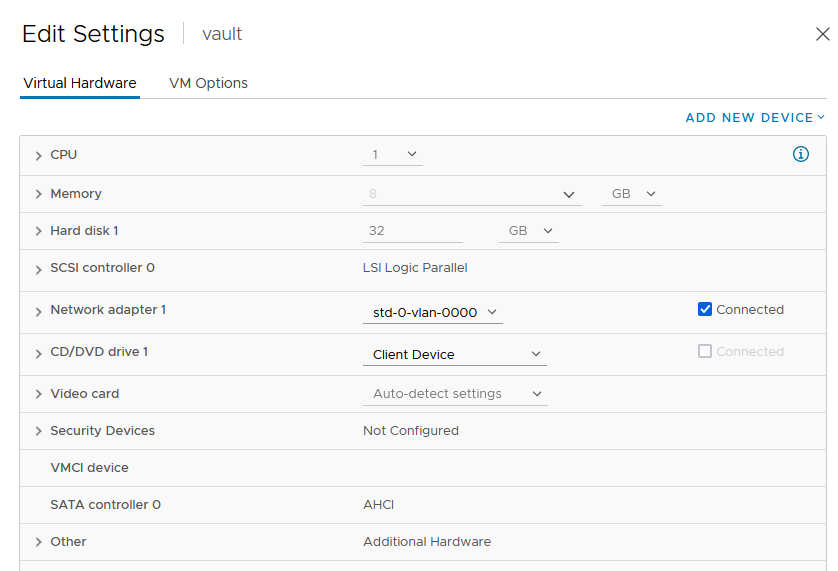Expand the Other additional hardware row
Image resolution: width=838 pixels, height=571 pixels.
coord(38,542)
